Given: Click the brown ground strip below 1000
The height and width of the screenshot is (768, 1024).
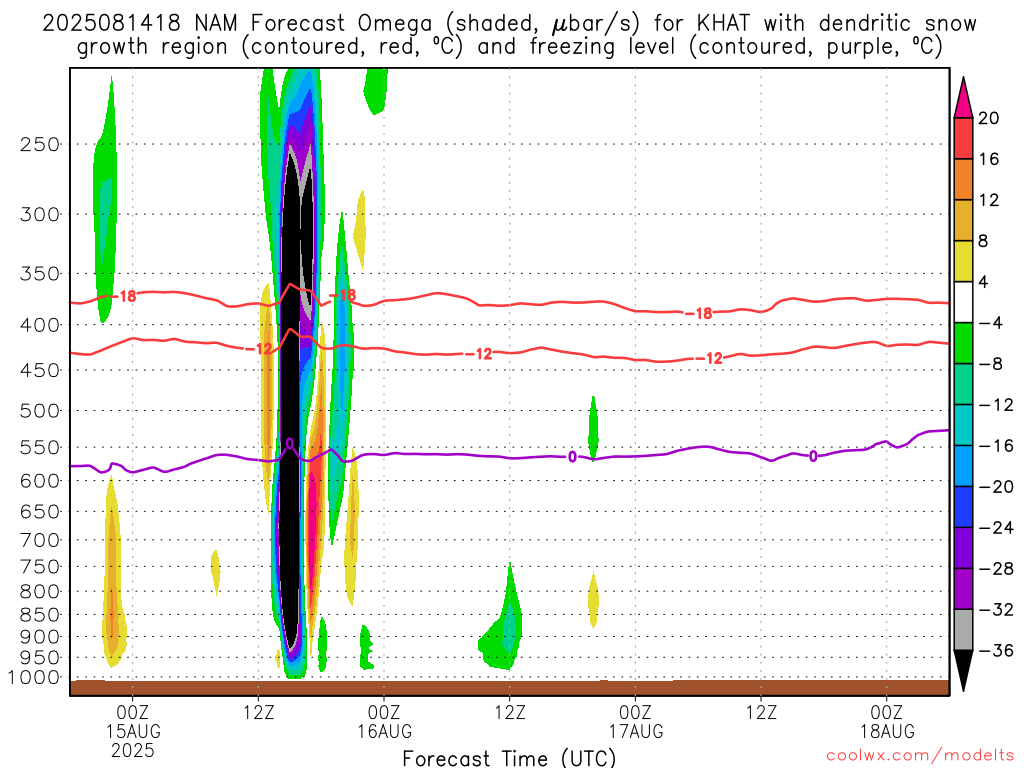Looking at the screenshot, I should [x=509, y=687].
